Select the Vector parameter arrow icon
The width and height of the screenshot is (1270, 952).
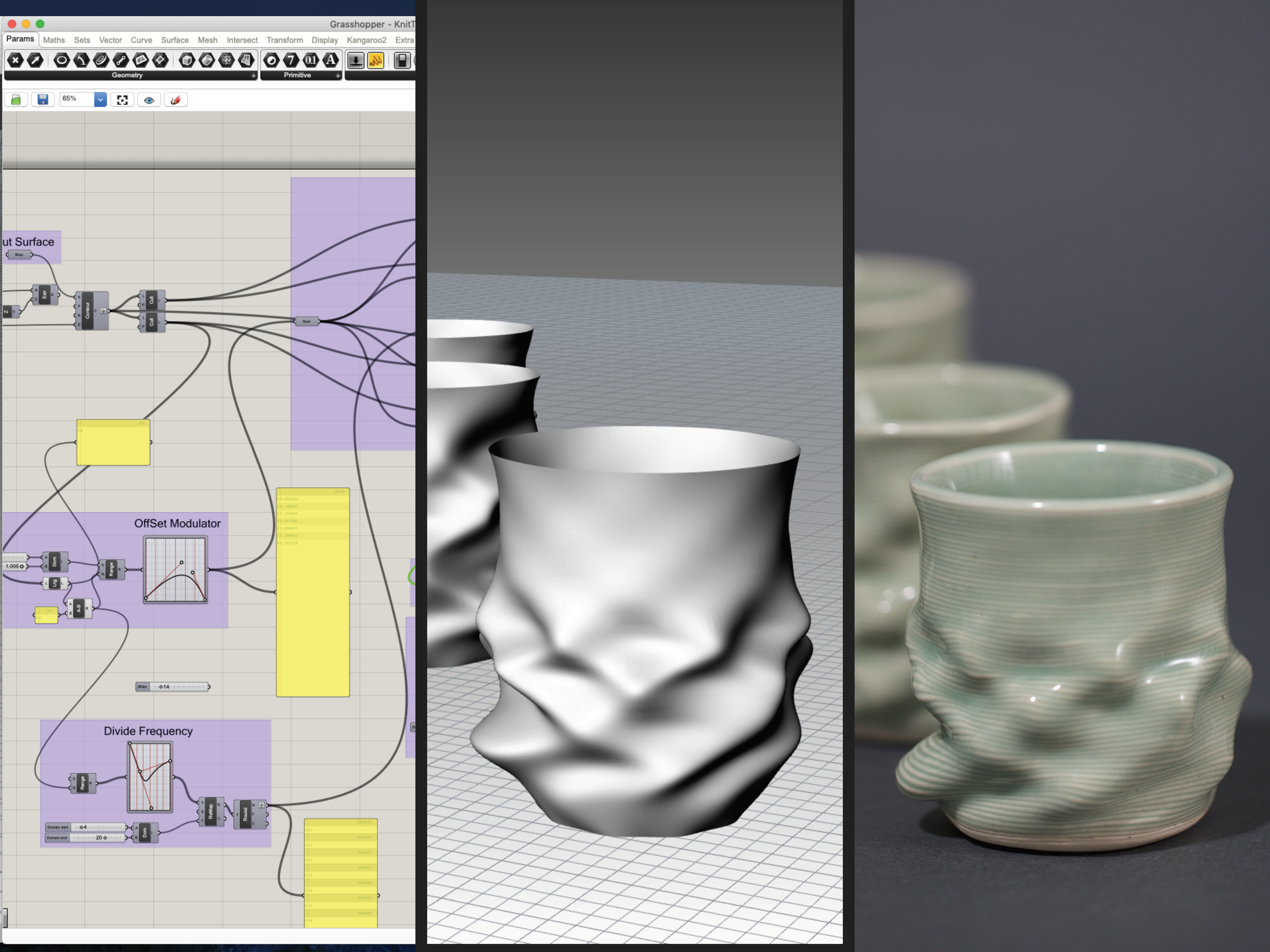coord(35,60)
